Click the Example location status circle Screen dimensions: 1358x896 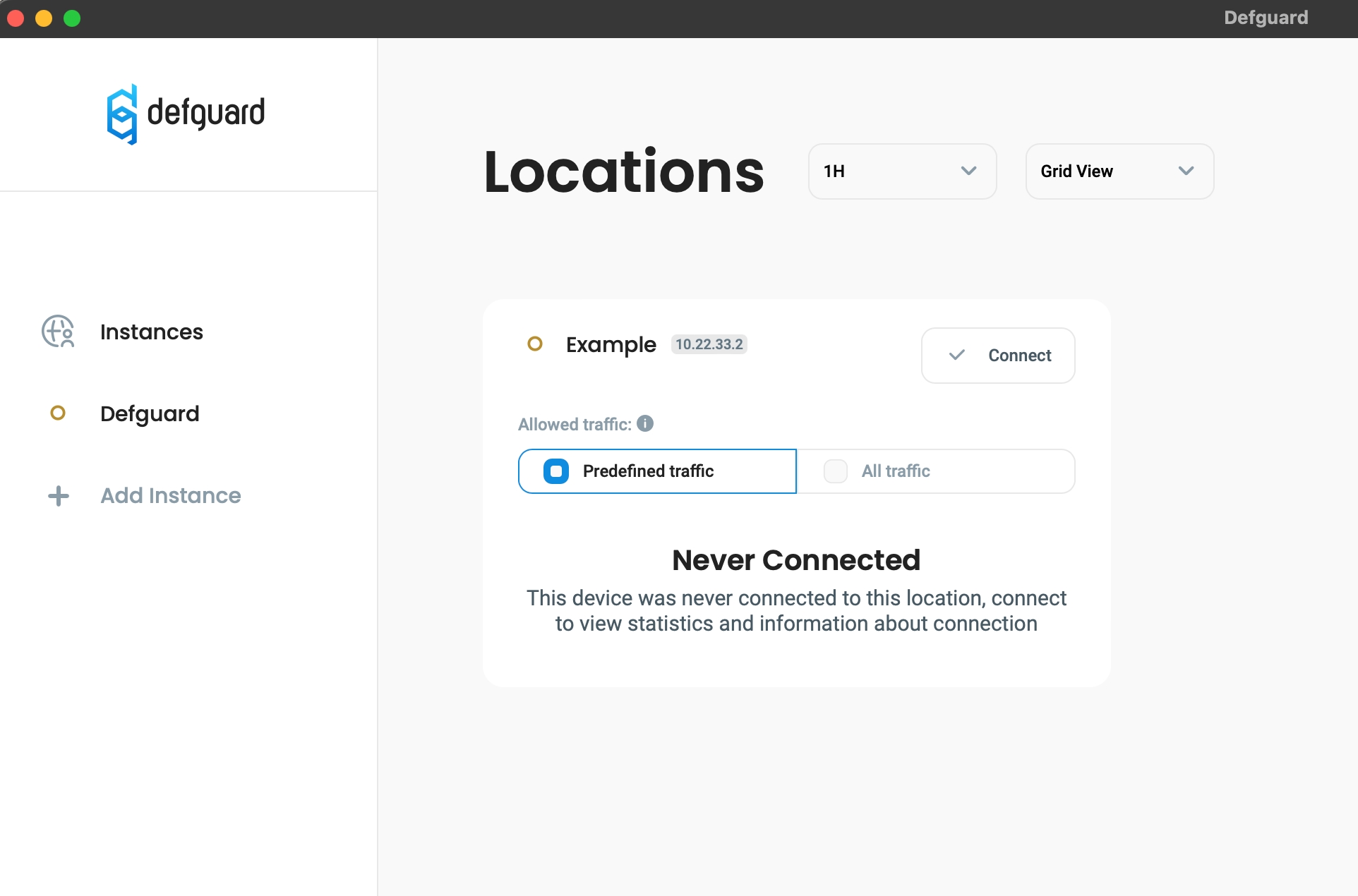point(535,344)
